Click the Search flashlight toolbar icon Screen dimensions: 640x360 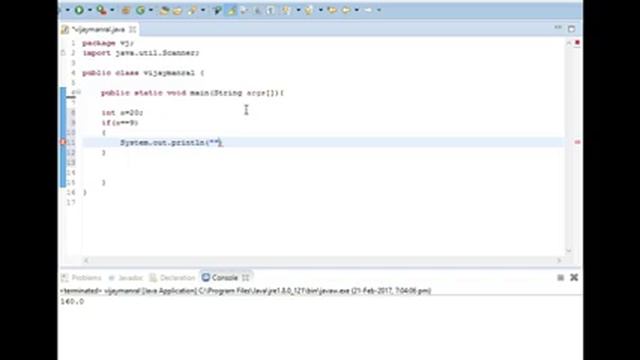point(192,10)
